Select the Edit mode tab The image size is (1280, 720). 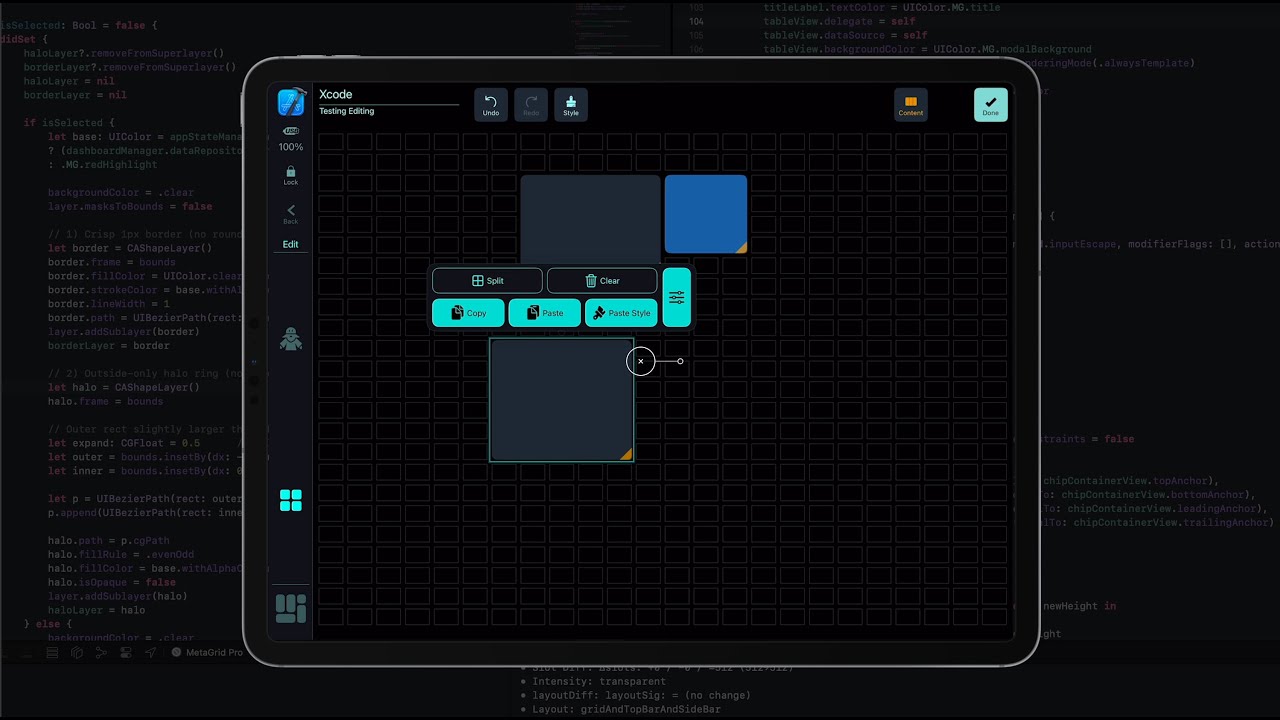(x=291, y=244)
